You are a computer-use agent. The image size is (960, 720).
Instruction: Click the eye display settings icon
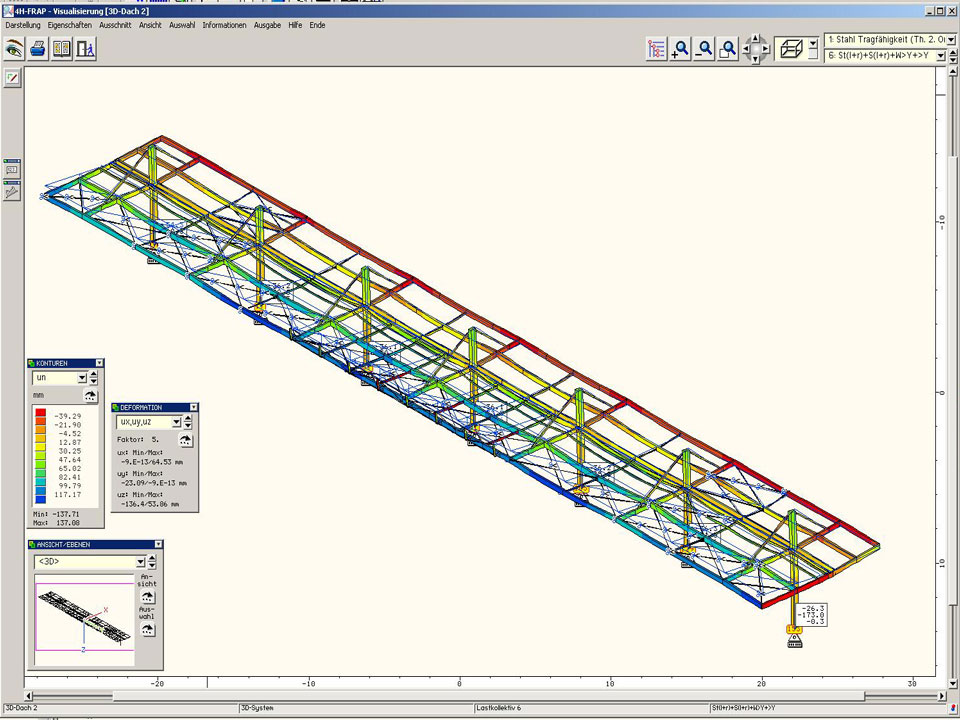(14, 47)
